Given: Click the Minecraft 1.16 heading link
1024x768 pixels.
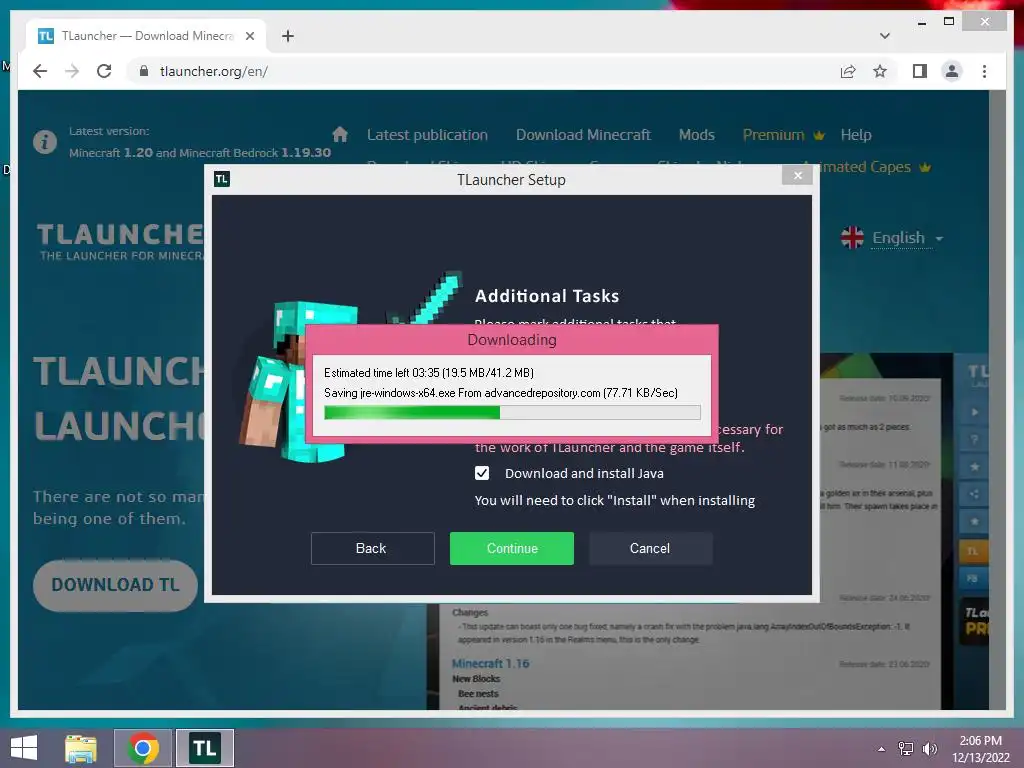Looking at the screenshot, I should [x=490, y=664].
